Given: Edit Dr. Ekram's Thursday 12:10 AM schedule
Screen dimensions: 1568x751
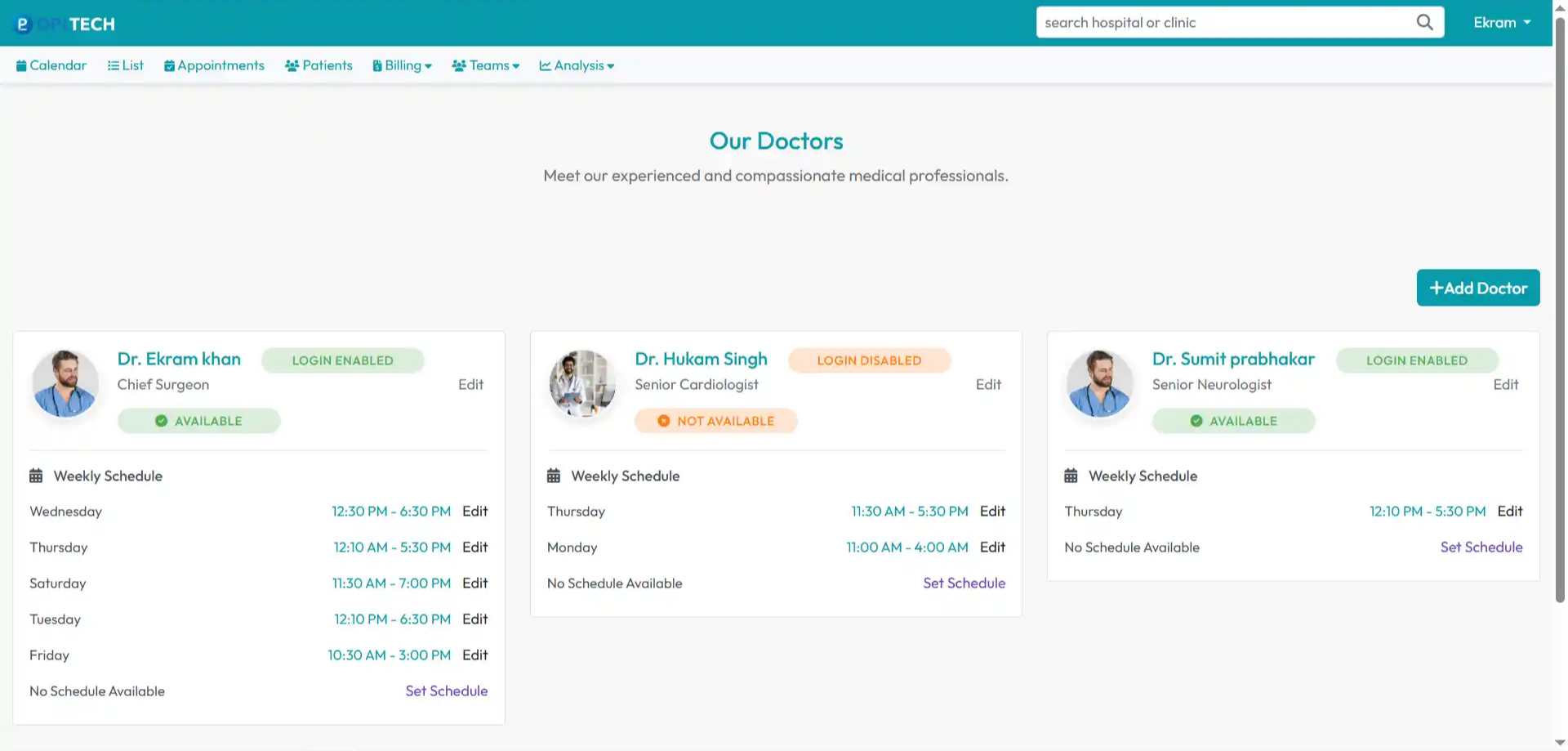Looking at the screenshot, I should pyautogui.click(x=474, y=547).
